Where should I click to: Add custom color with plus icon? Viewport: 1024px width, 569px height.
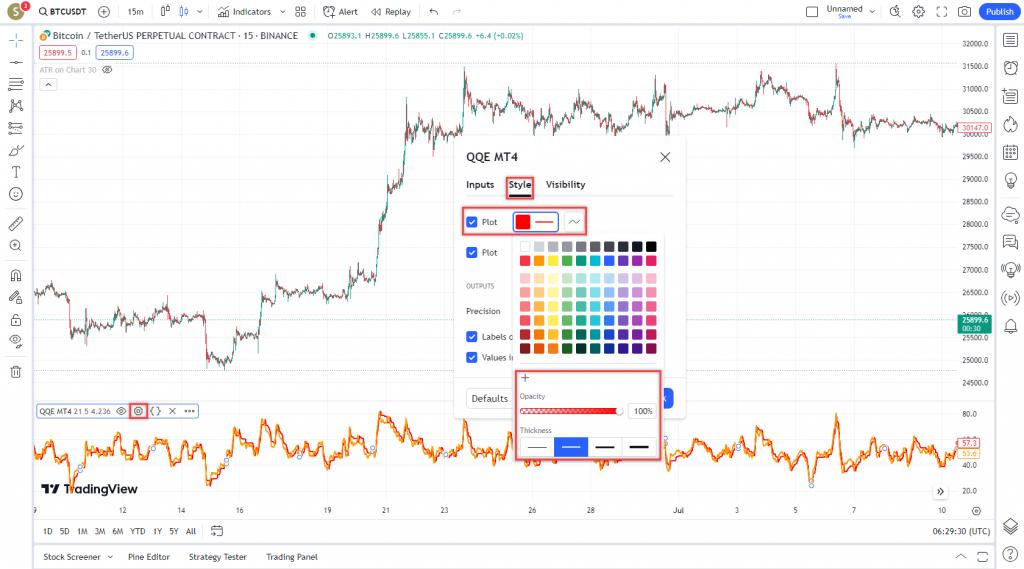pos(525,378)
